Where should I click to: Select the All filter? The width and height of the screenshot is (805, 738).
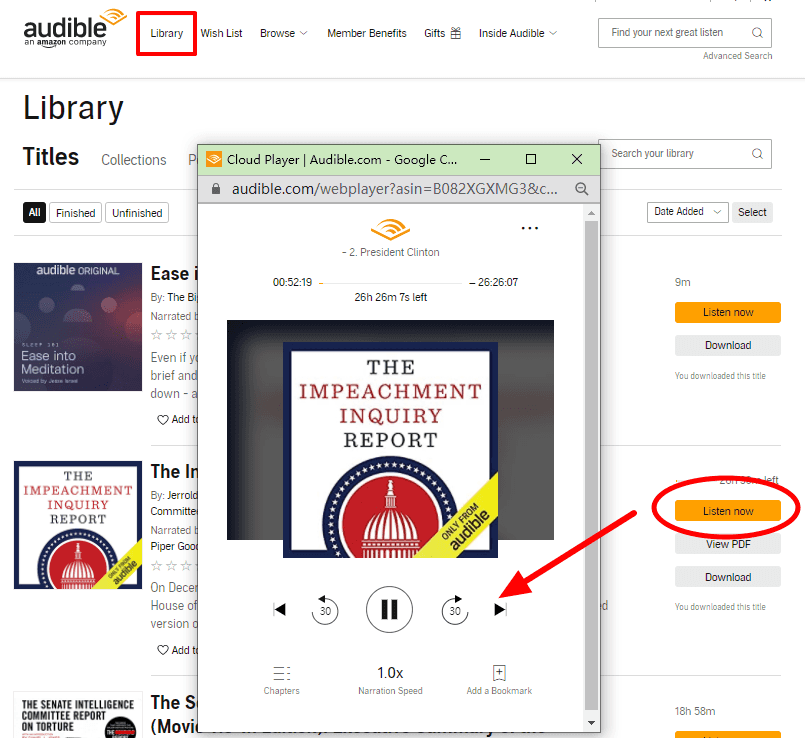point(34,213)
